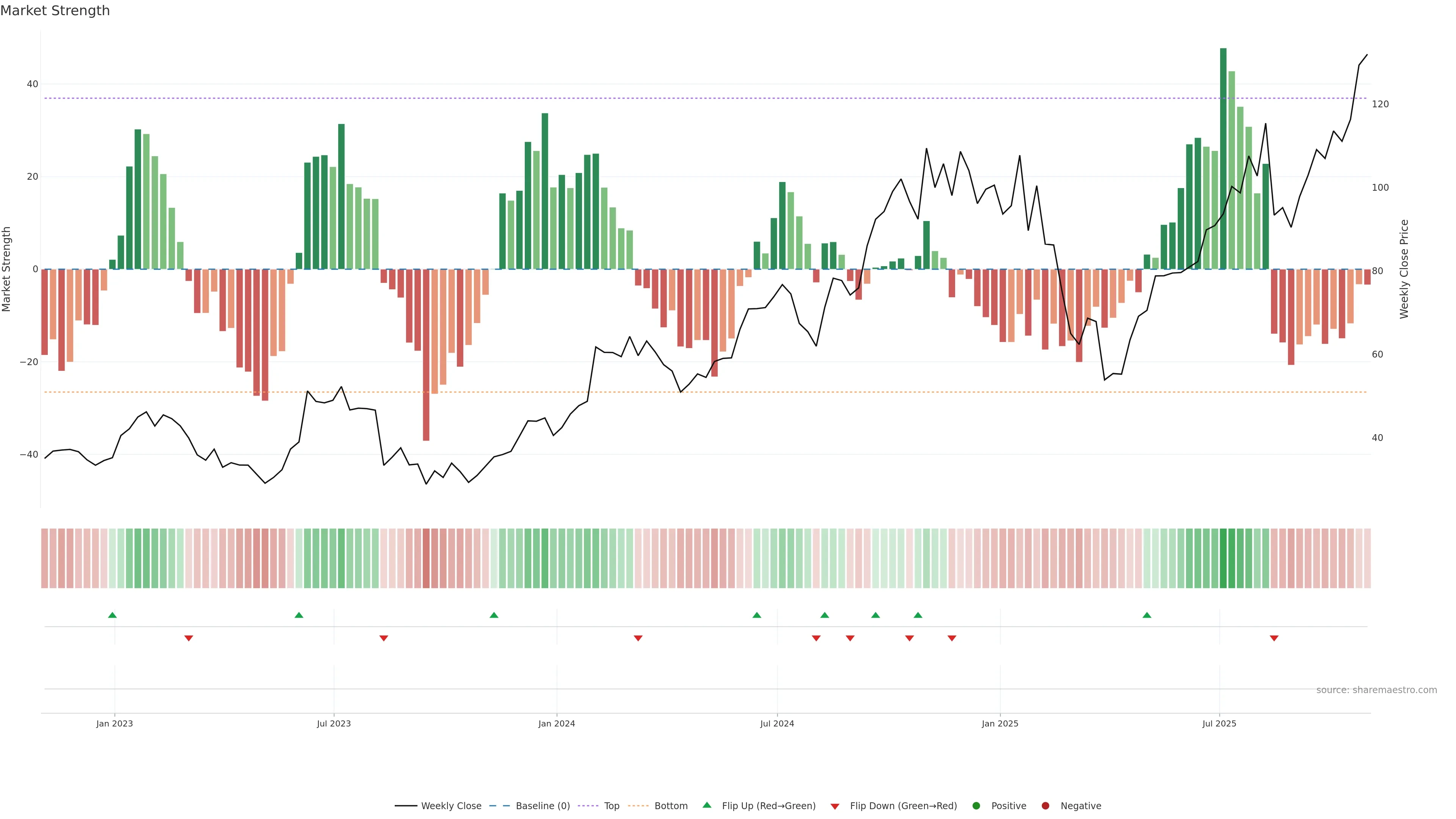Click the Flip Down red triangle legend icon
Screen dimensions: 1456x819
click(835, 806)
